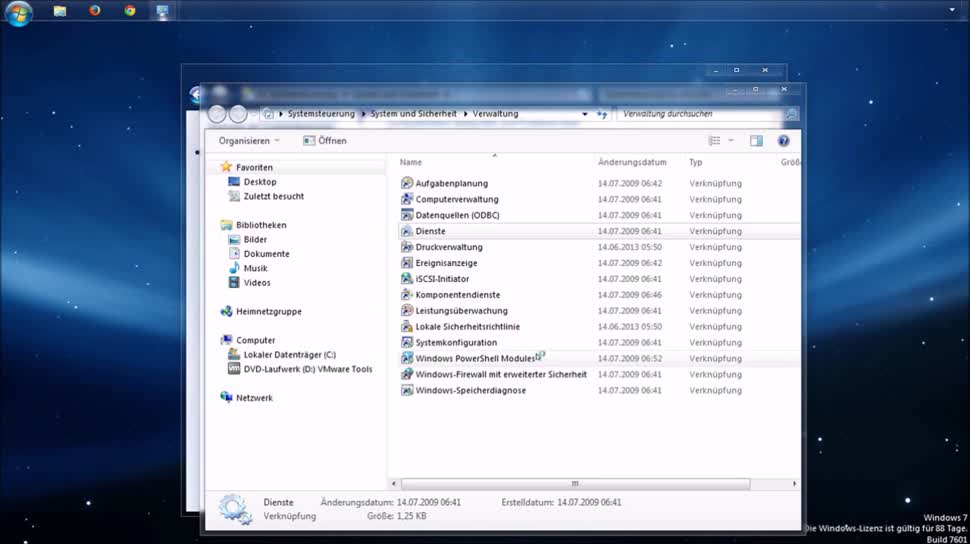Click the change view icon
Viewport: 970px width, 544px height.
point(715,141)
